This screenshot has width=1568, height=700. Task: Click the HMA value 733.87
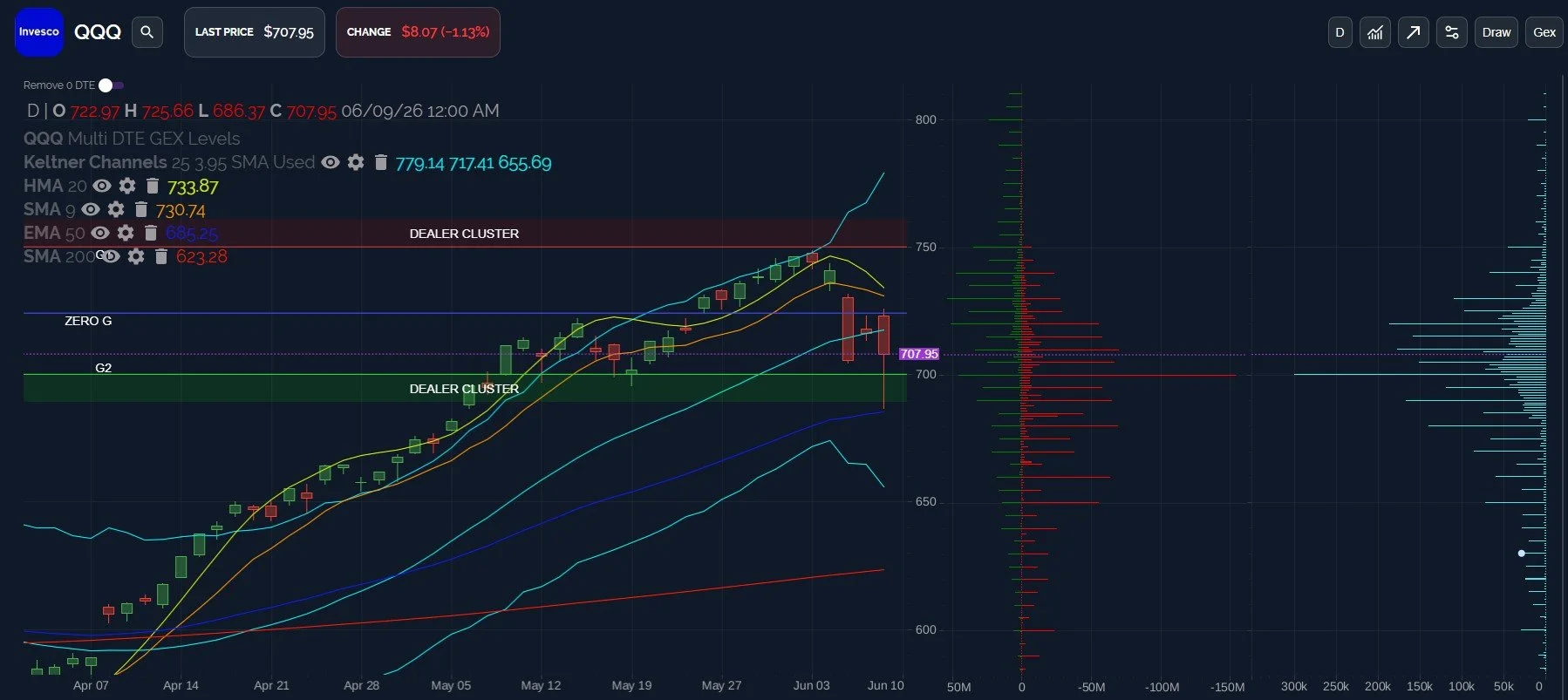[193, 187]
